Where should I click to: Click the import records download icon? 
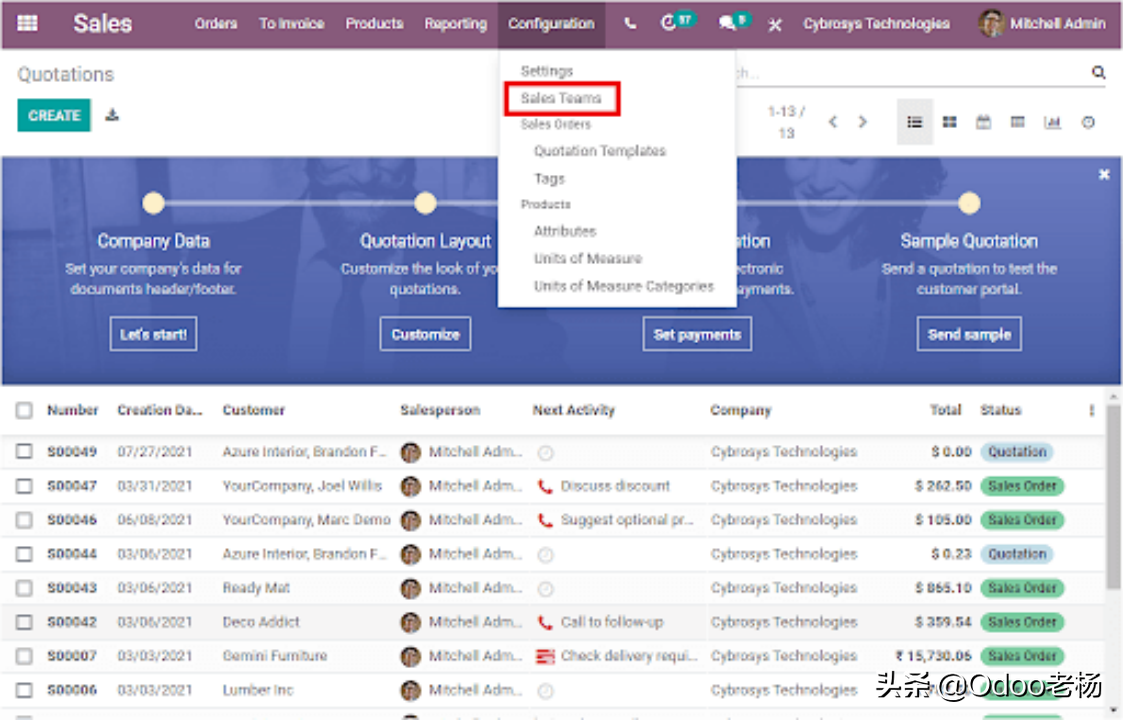[112, 115]
